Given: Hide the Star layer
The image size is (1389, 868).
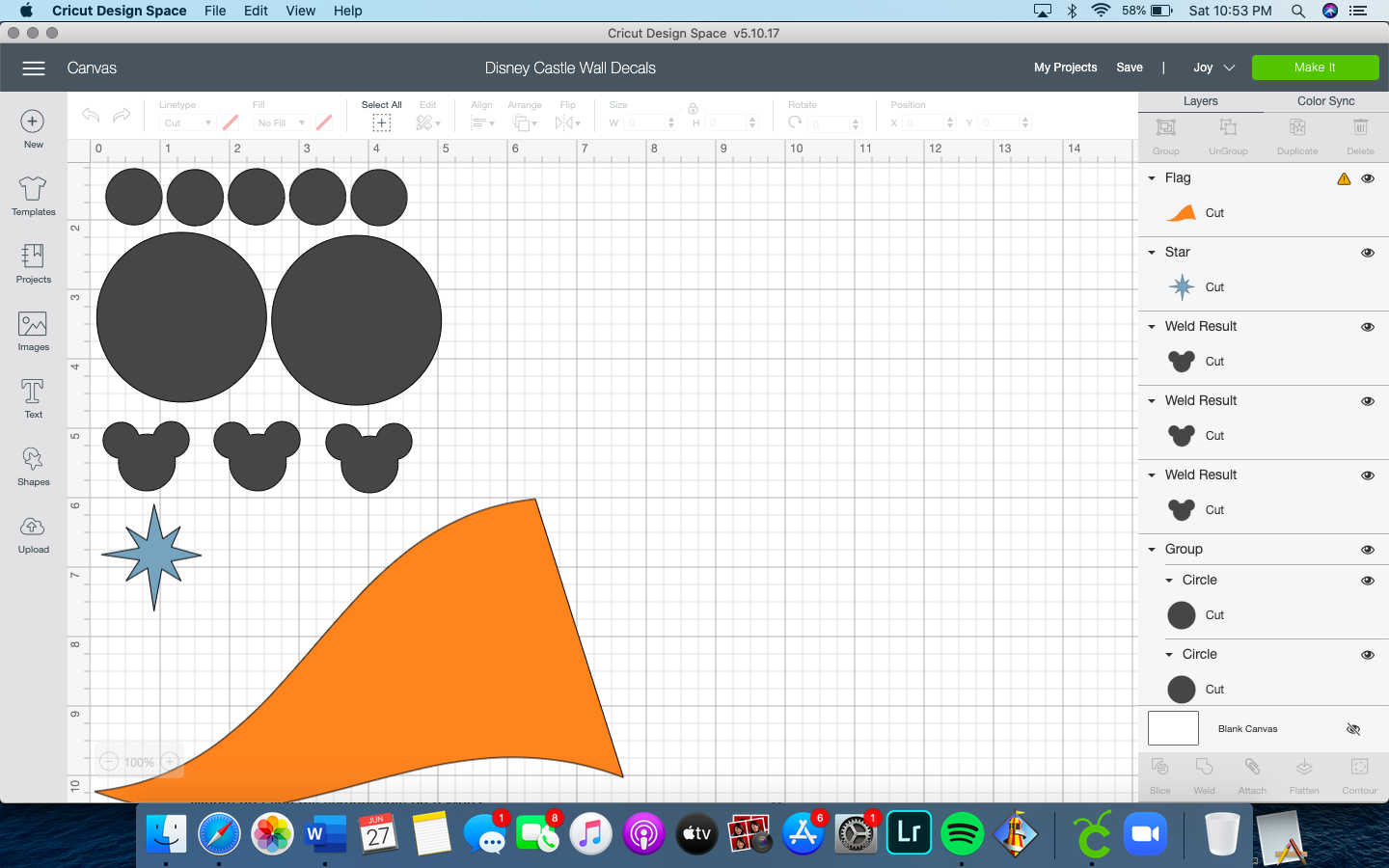Looking at the screenshot, I should click(x=1367, y=253).
